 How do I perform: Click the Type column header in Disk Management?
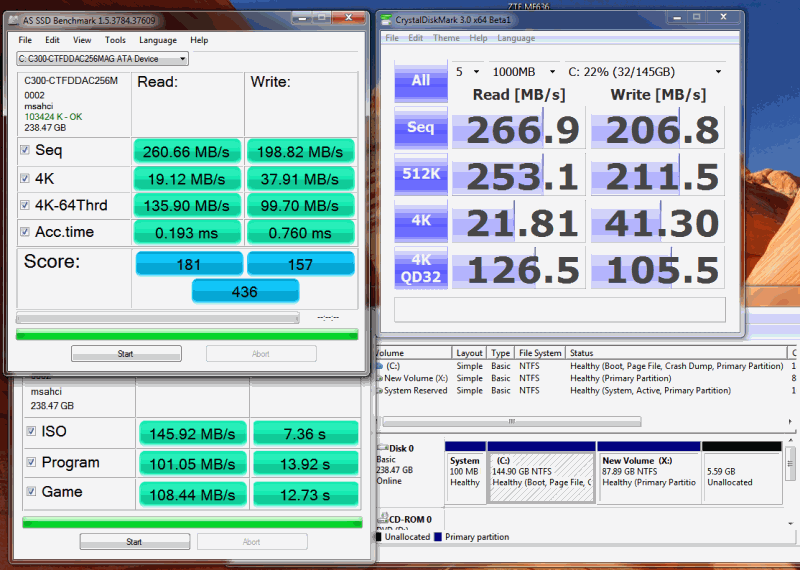click(500, 353)
